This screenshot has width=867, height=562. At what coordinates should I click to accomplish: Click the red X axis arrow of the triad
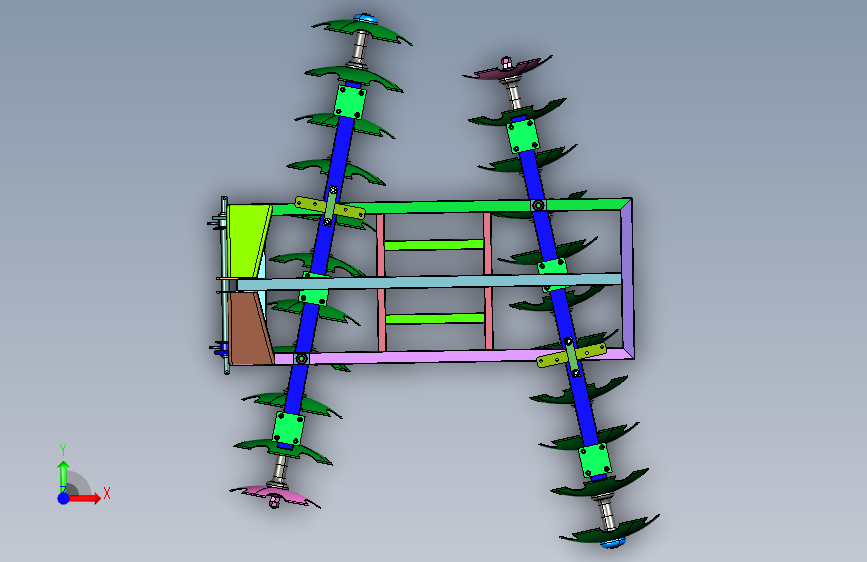coord(84,498)
